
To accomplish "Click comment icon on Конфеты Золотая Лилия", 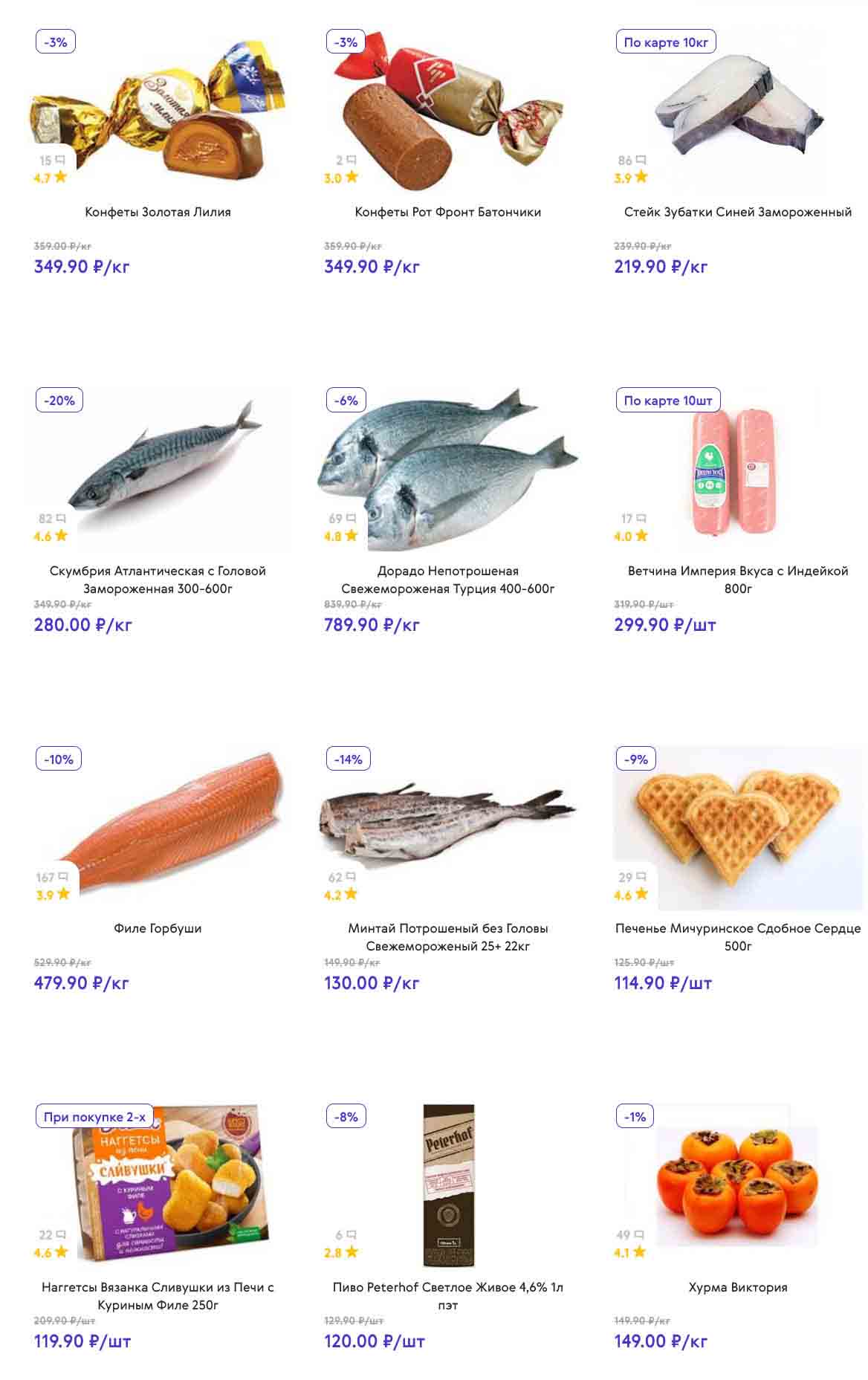I will click(x=60, y=160).
